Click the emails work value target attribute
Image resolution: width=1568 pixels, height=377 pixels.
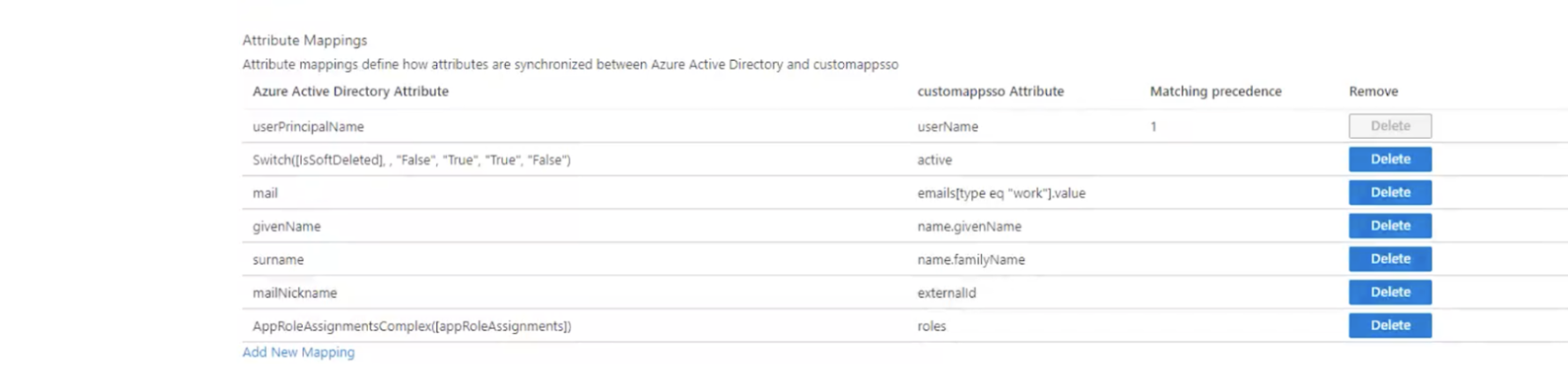pos(1000,193)
